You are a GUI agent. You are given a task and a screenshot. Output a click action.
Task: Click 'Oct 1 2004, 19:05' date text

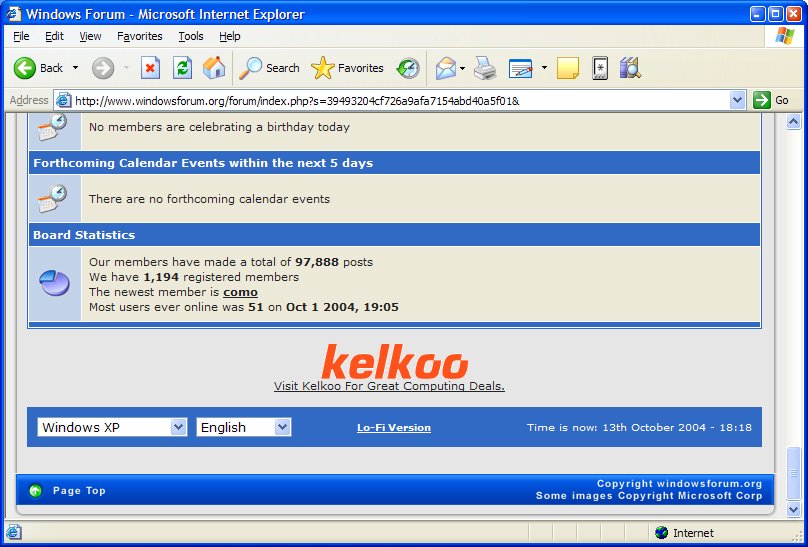[x=342, y=307]
